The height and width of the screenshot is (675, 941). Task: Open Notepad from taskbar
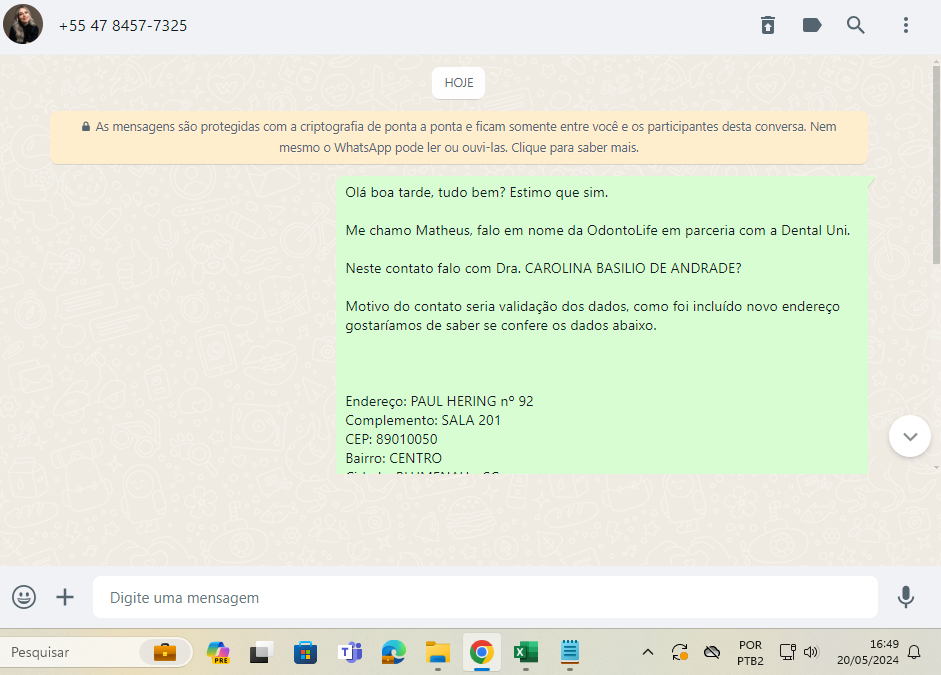570,652
